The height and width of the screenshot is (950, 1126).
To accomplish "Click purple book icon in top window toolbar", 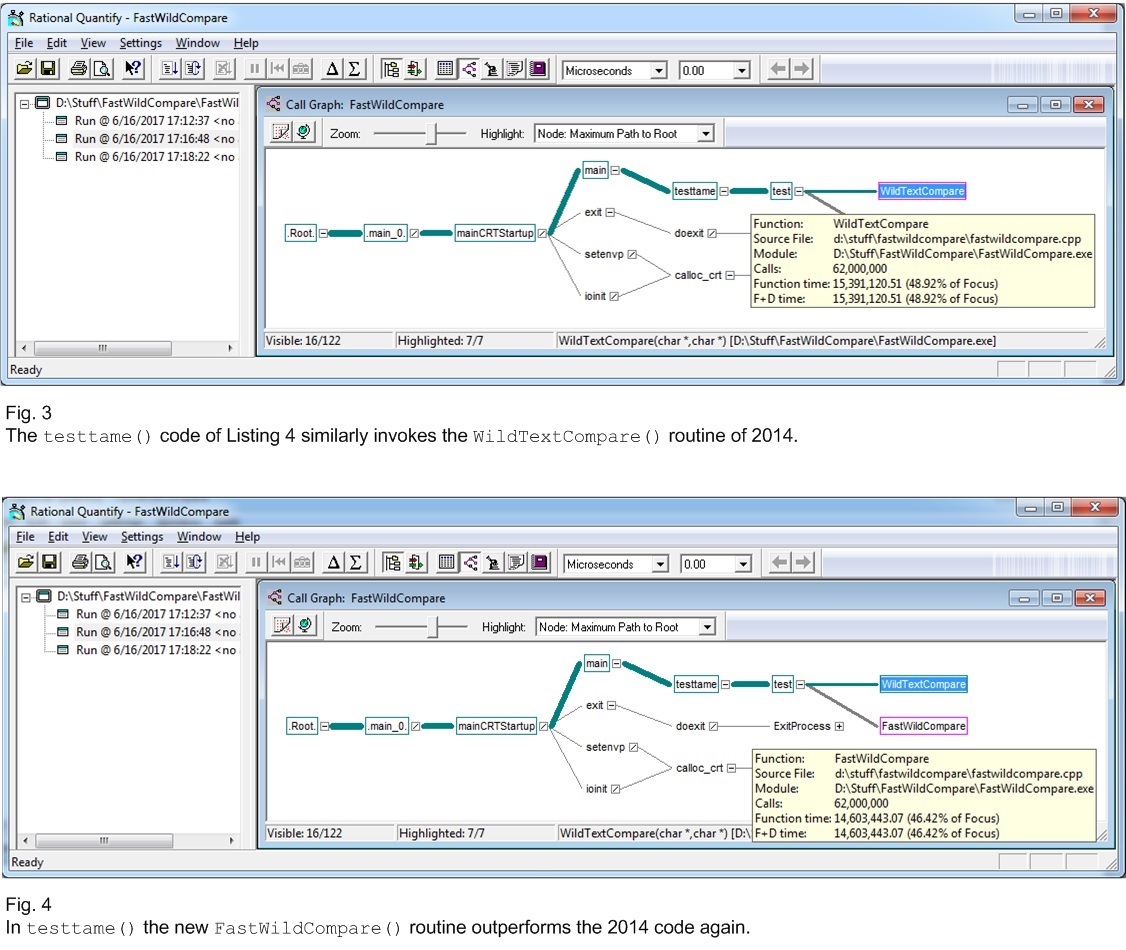I will (538, 70).
